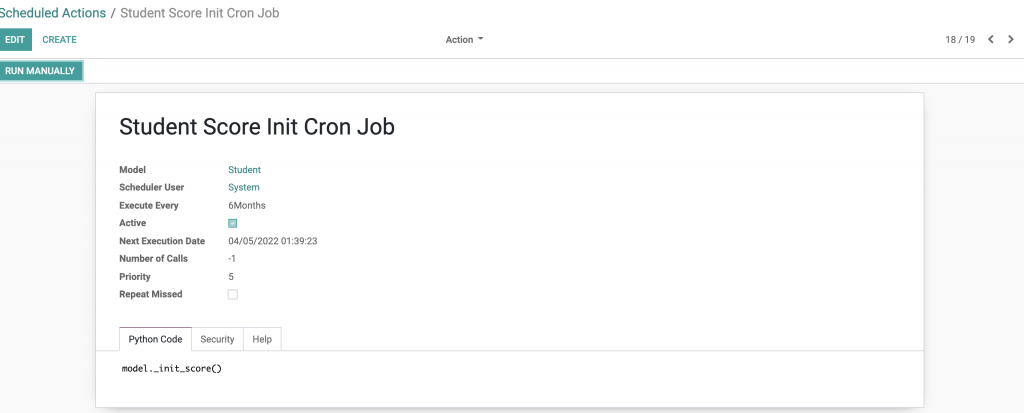Open the Help tab
The height and width of the screenshot is (413, 1024).
262,340
